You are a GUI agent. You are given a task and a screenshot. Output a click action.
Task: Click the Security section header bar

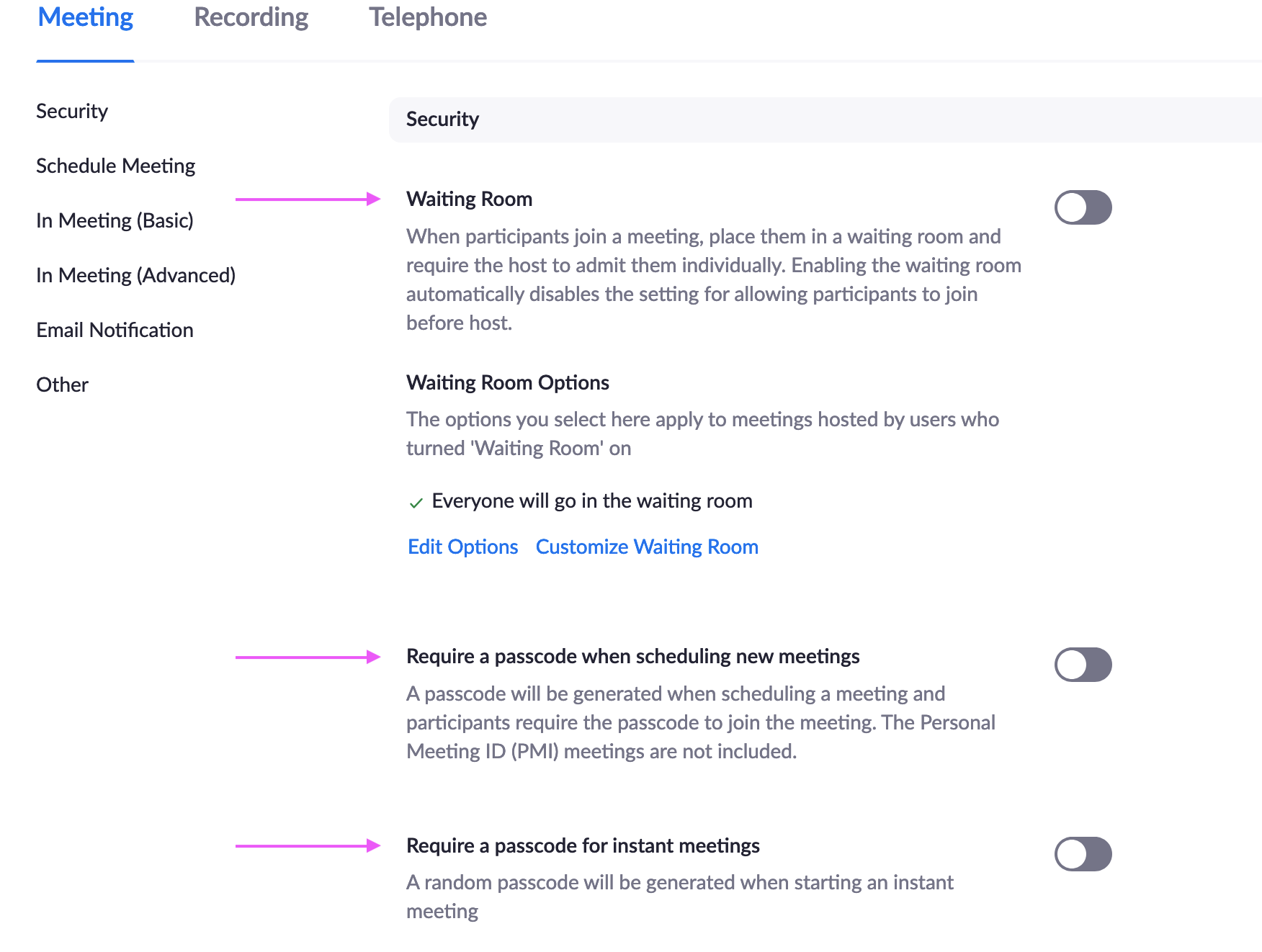(825, 120)
